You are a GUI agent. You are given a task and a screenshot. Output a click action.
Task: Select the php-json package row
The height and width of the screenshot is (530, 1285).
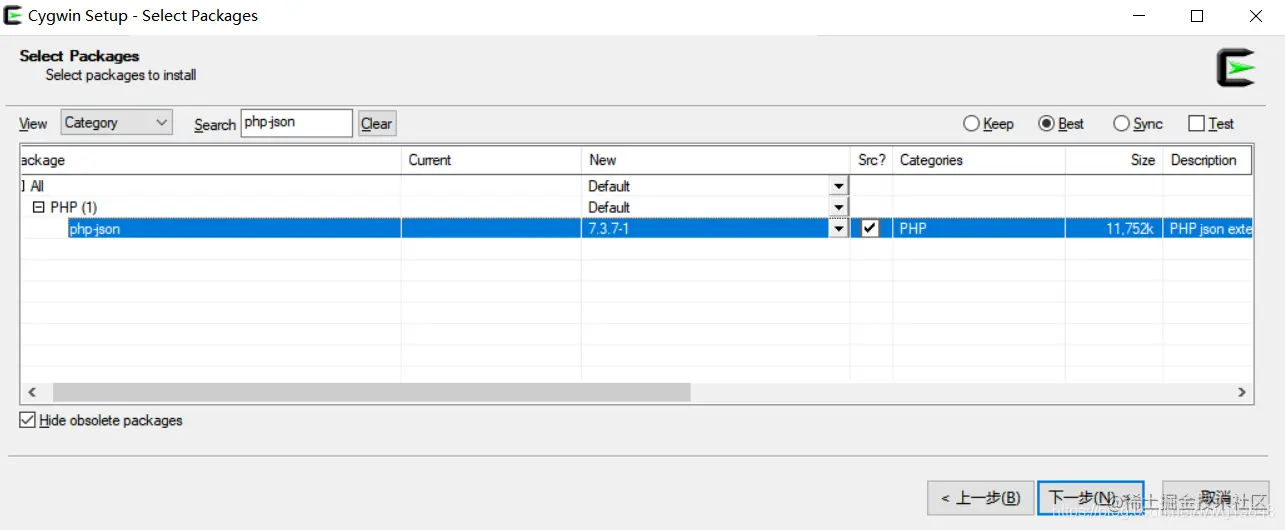[x=636, y=229]
